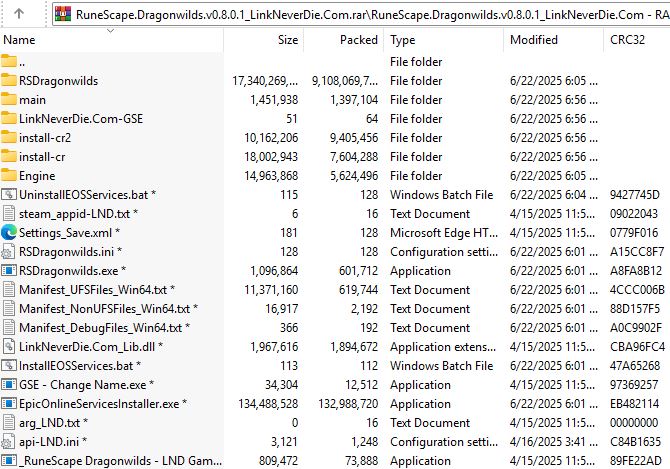Click the Manifest_DebugFiles_Win64.txt file icon
The image size is (670, 469).
point(9,328)
